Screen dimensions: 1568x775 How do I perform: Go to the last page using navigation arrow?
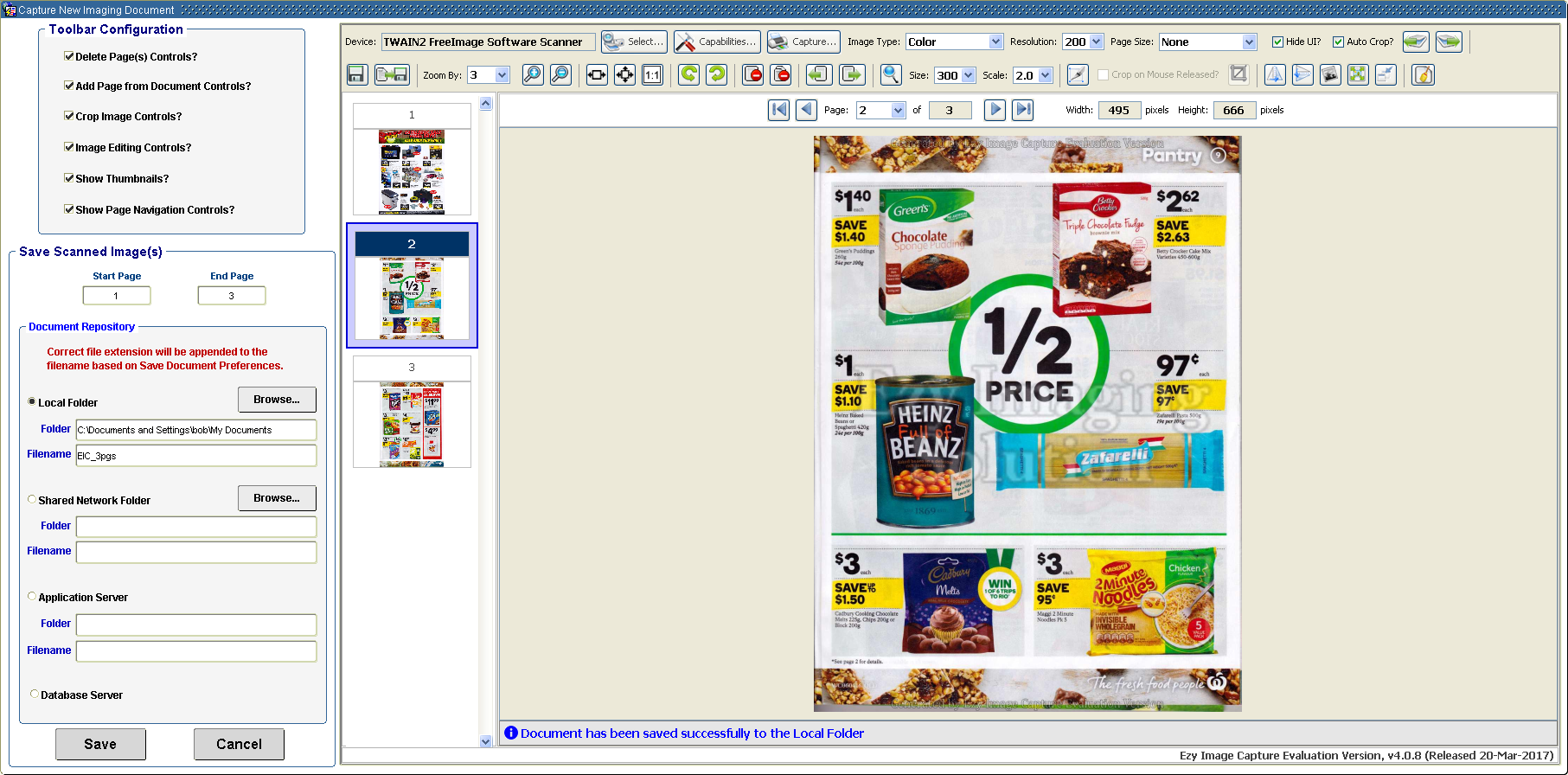pos(1023,110)
